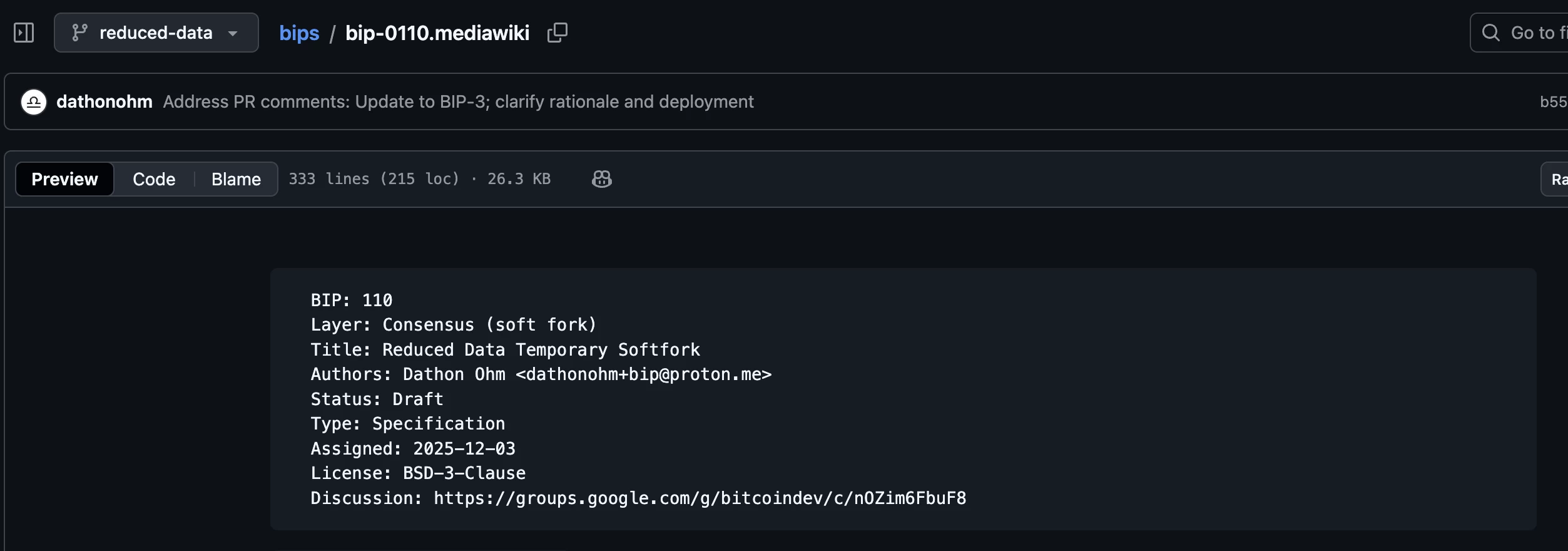The image size is (1568, 551).
Task: Open the dathonohm author profile link
Action: click(104, 101)
